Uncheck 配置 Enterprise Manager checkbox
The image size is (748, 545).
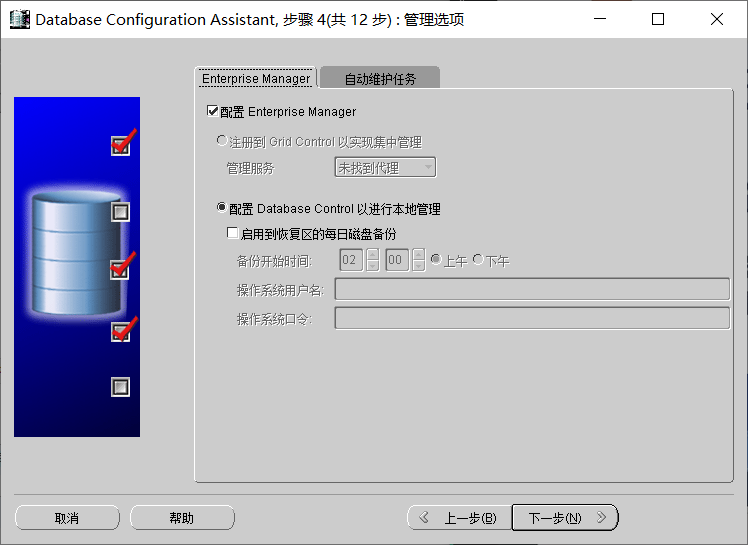(212, 111)
